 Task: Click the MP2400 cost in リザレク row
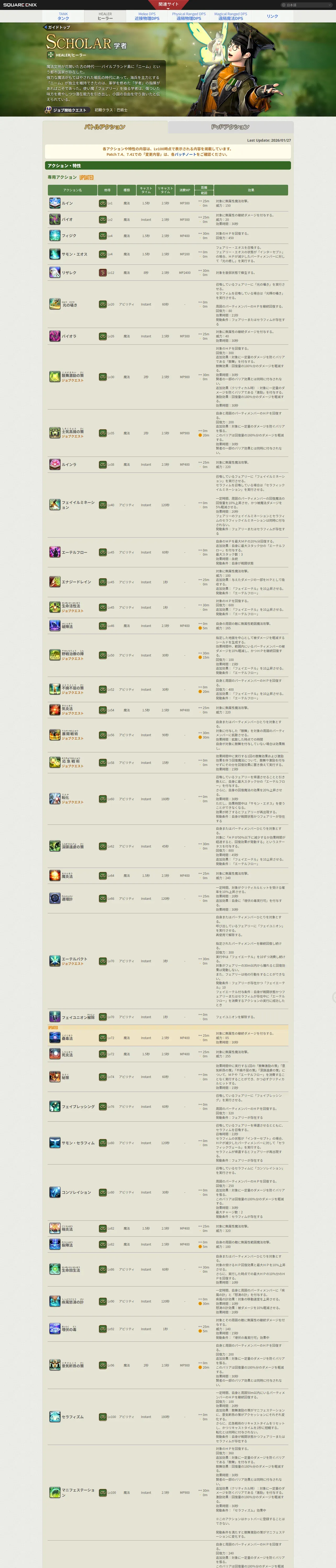point(185,273)
